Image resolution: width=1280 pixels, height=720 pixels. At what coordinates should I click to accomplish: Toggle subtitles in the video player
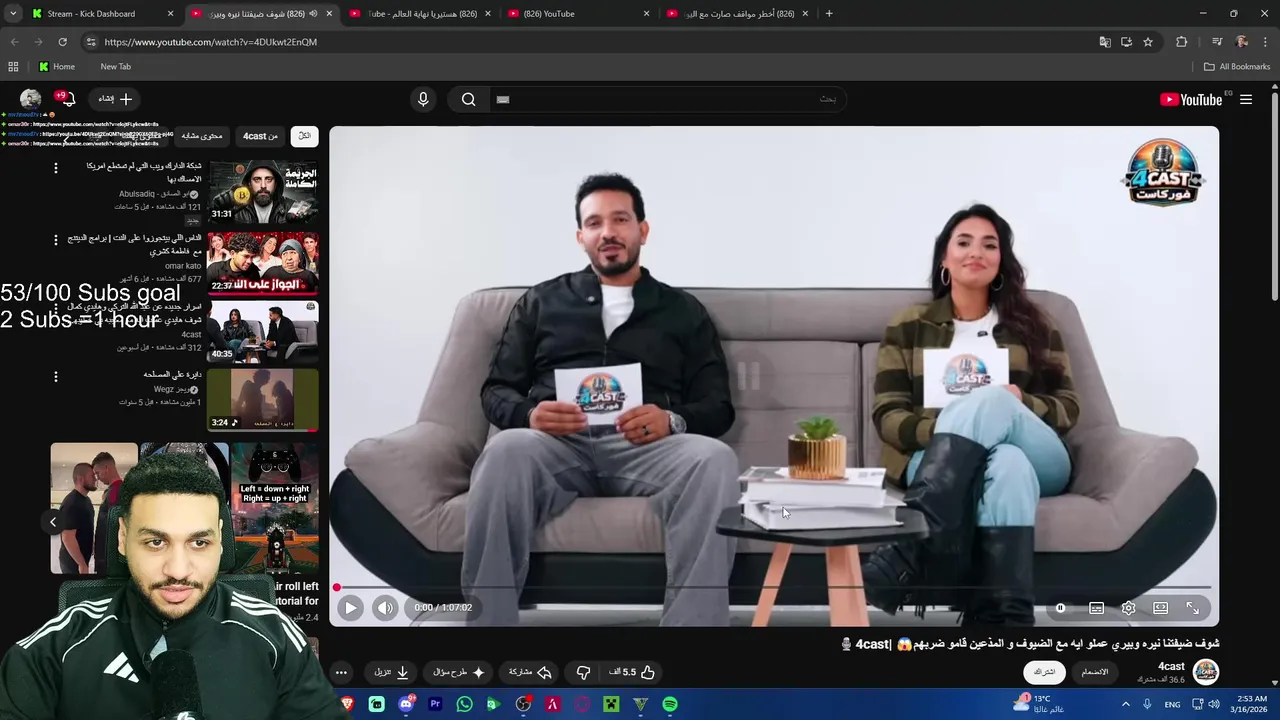coord(1096,607)
